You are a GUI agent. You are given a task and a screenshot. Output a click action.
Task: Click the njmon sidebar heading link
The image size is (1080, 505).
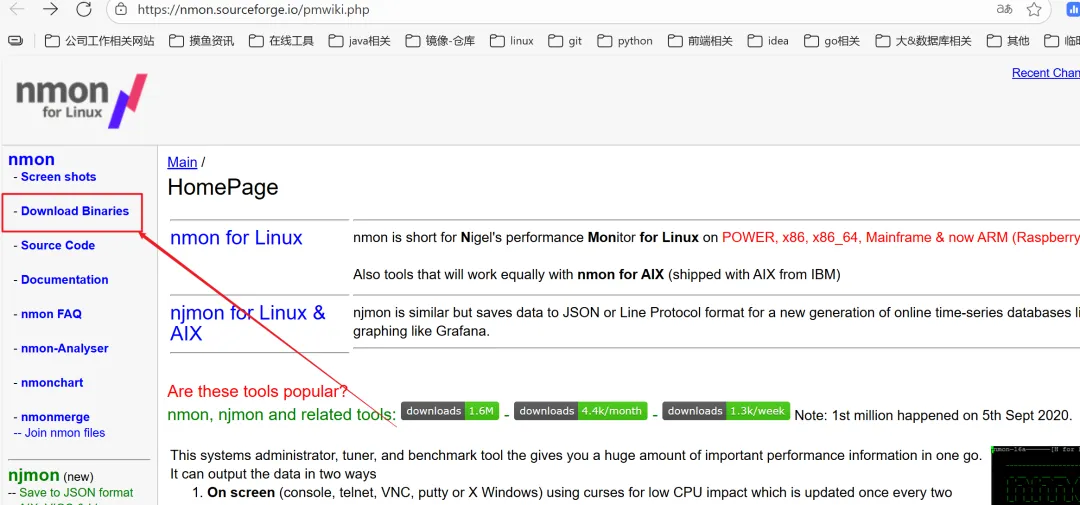pyautogui.click(x=34, y=475)
